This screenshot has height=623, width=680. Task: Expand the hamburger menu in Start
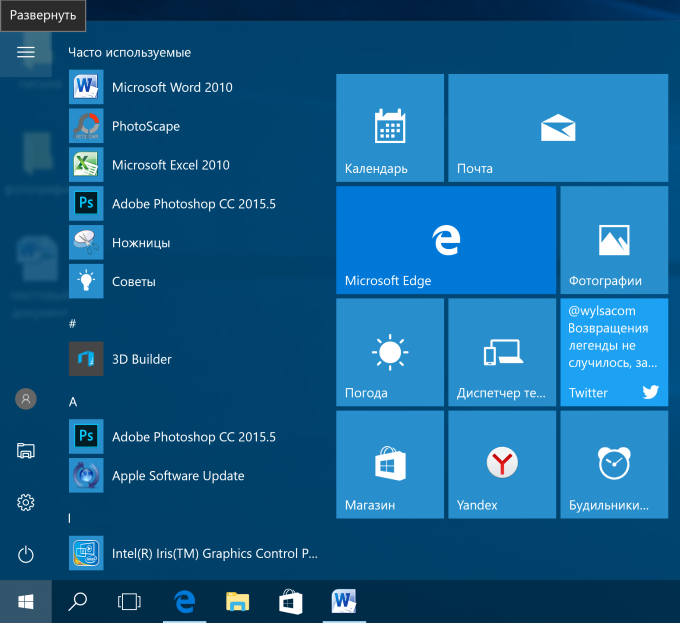(x=26, y=52)
